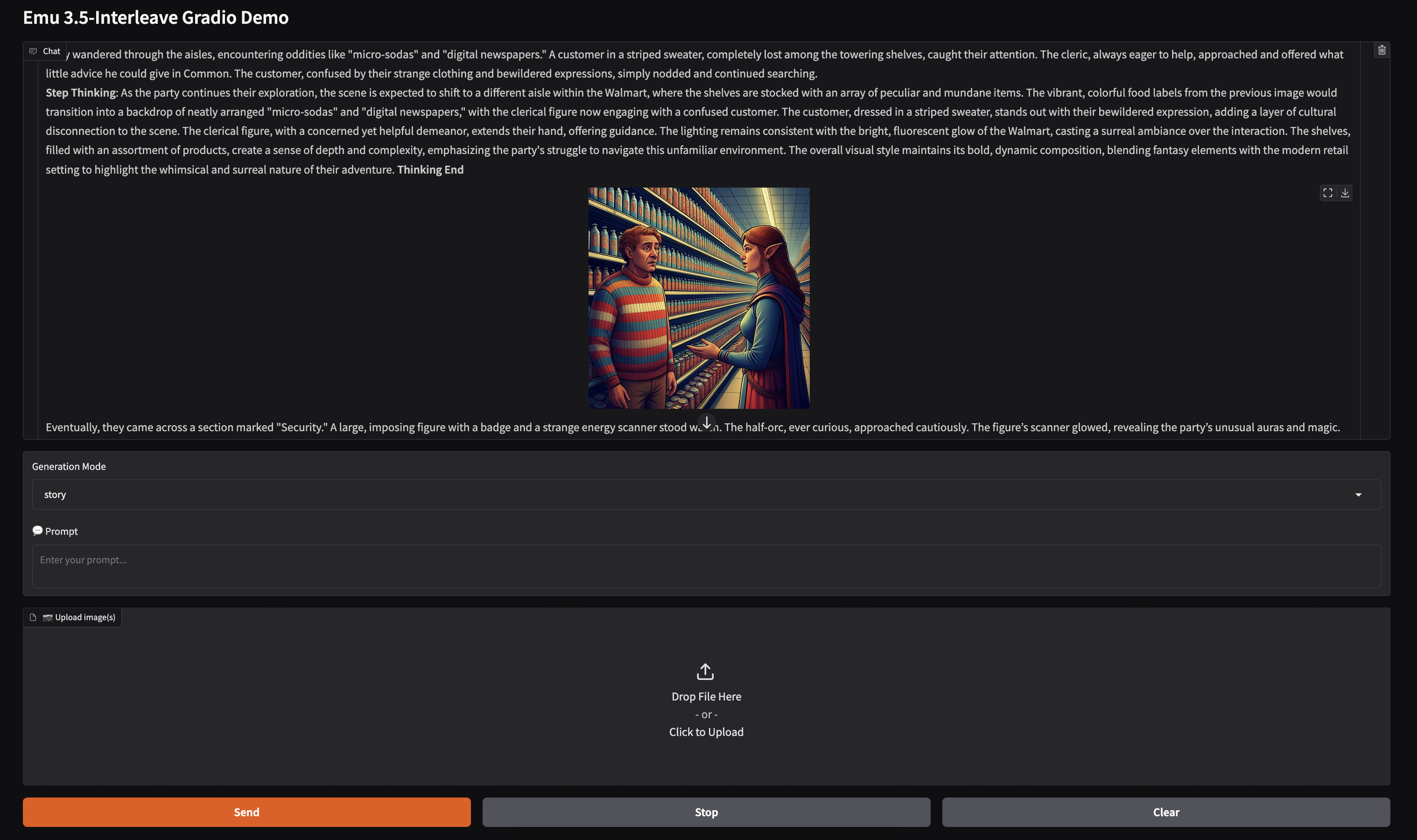Viewport: 1417px width, 840px height.
Task: Click scroll-to-bottom arrow in chat
Action: coord(707,422)
